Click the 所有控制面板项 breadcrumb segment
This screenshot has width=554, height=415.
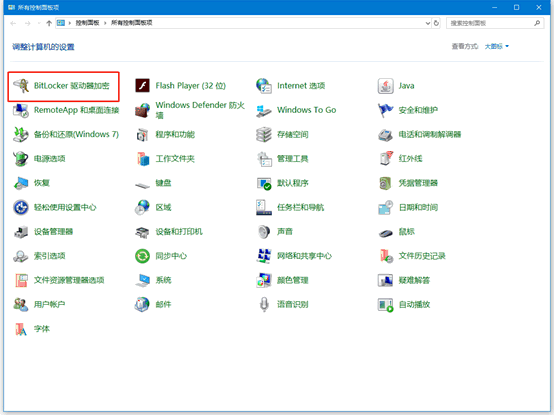[131, 23]
